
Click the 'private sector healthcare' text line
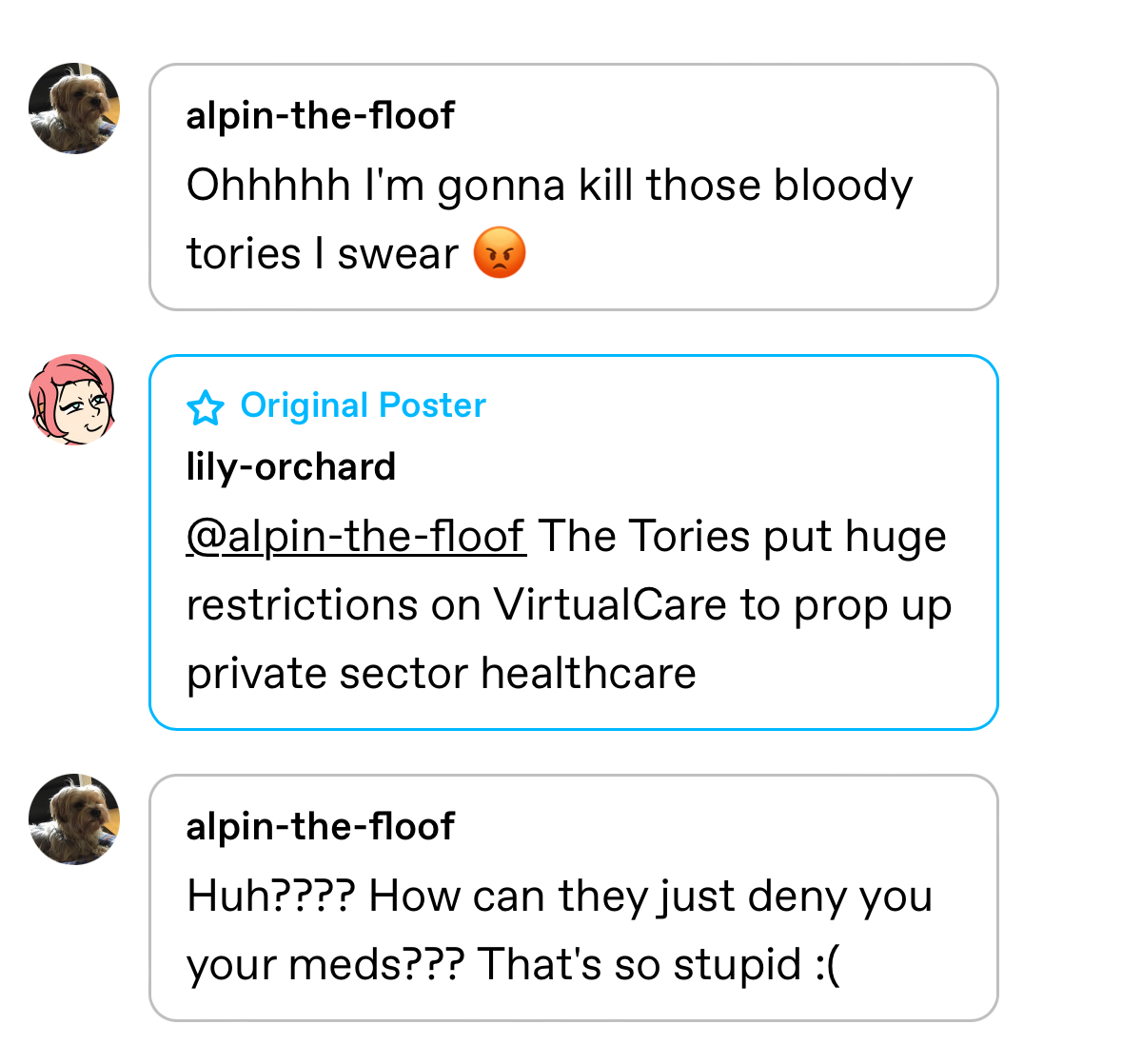click(x=441, y=673)
